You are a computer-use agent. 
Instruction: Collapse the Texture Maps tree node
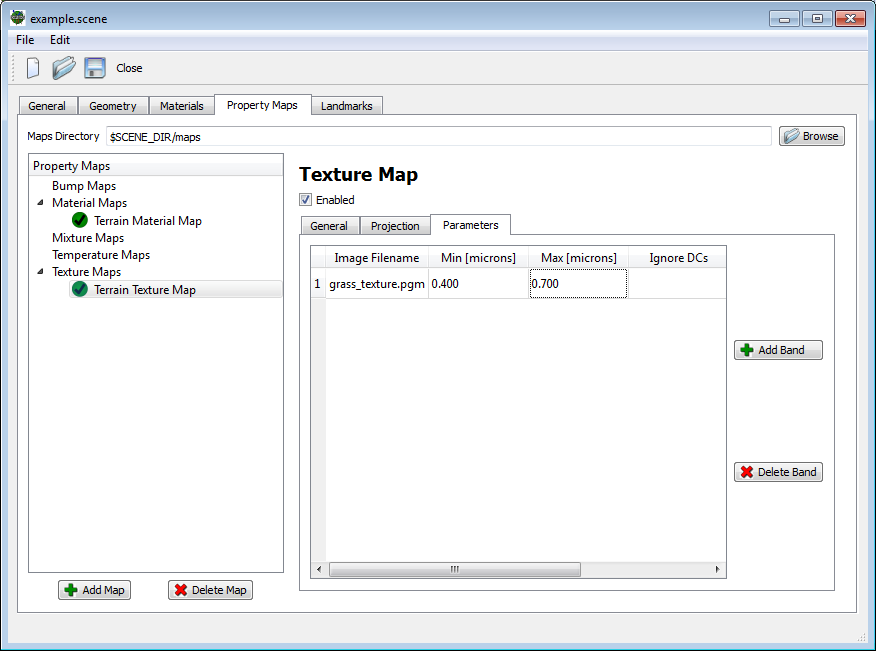[40, 272]
